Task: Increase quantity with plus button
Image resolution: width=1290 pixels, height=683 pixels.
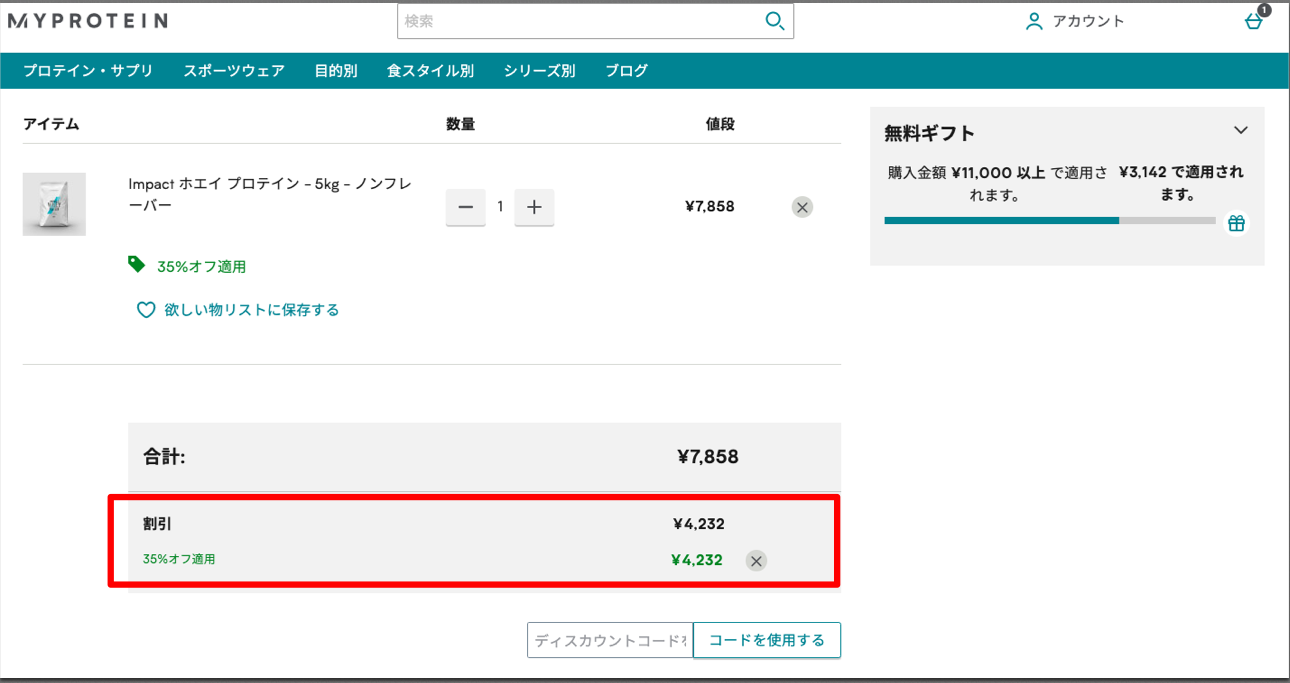Action: click(x=534, y=207)
